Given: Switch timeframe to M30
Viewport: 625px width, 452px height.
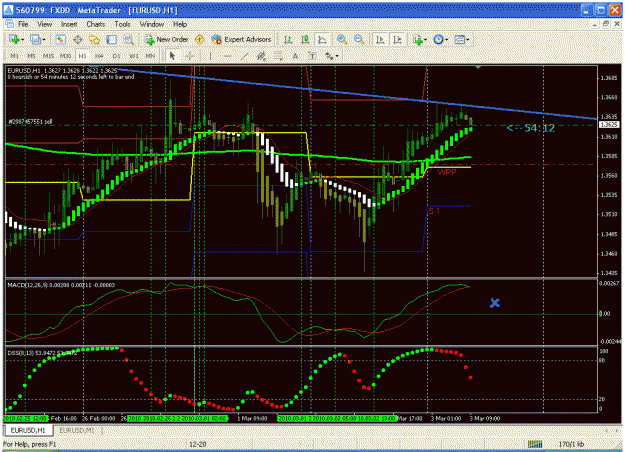Looking at the screenshot, I should [65, 56].
